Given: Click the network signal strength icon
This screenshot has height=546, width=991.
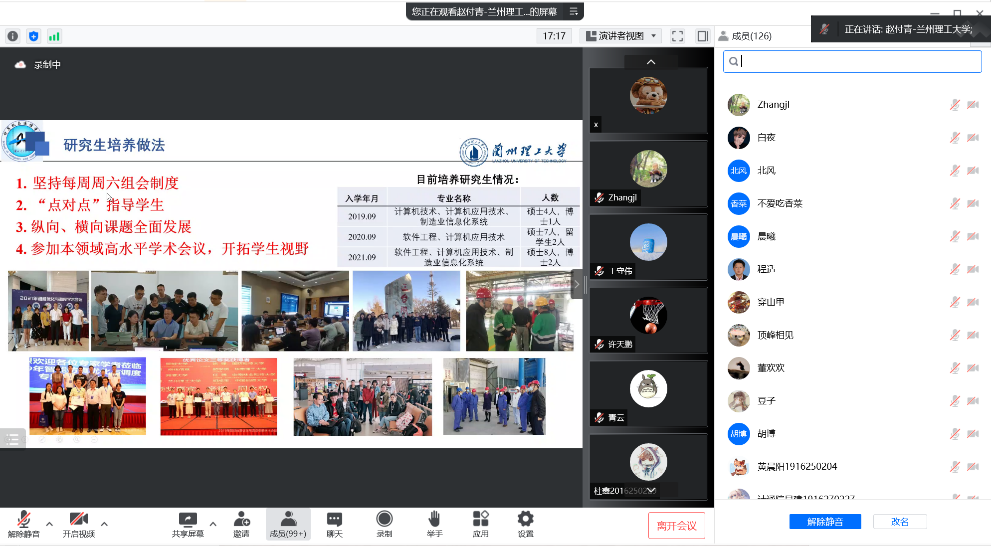Looking at the screenshot, I should tap(54, 36).
